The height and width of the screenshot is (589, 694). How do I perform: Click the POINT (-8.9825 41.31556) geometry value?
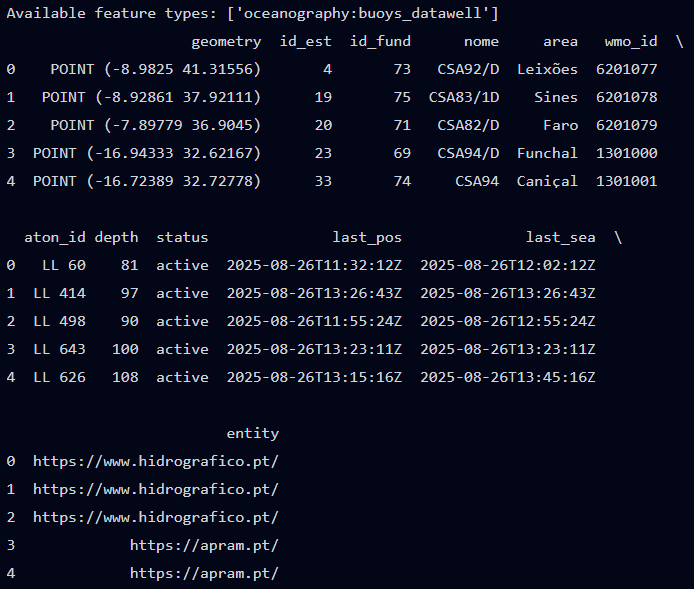[155, 69]
